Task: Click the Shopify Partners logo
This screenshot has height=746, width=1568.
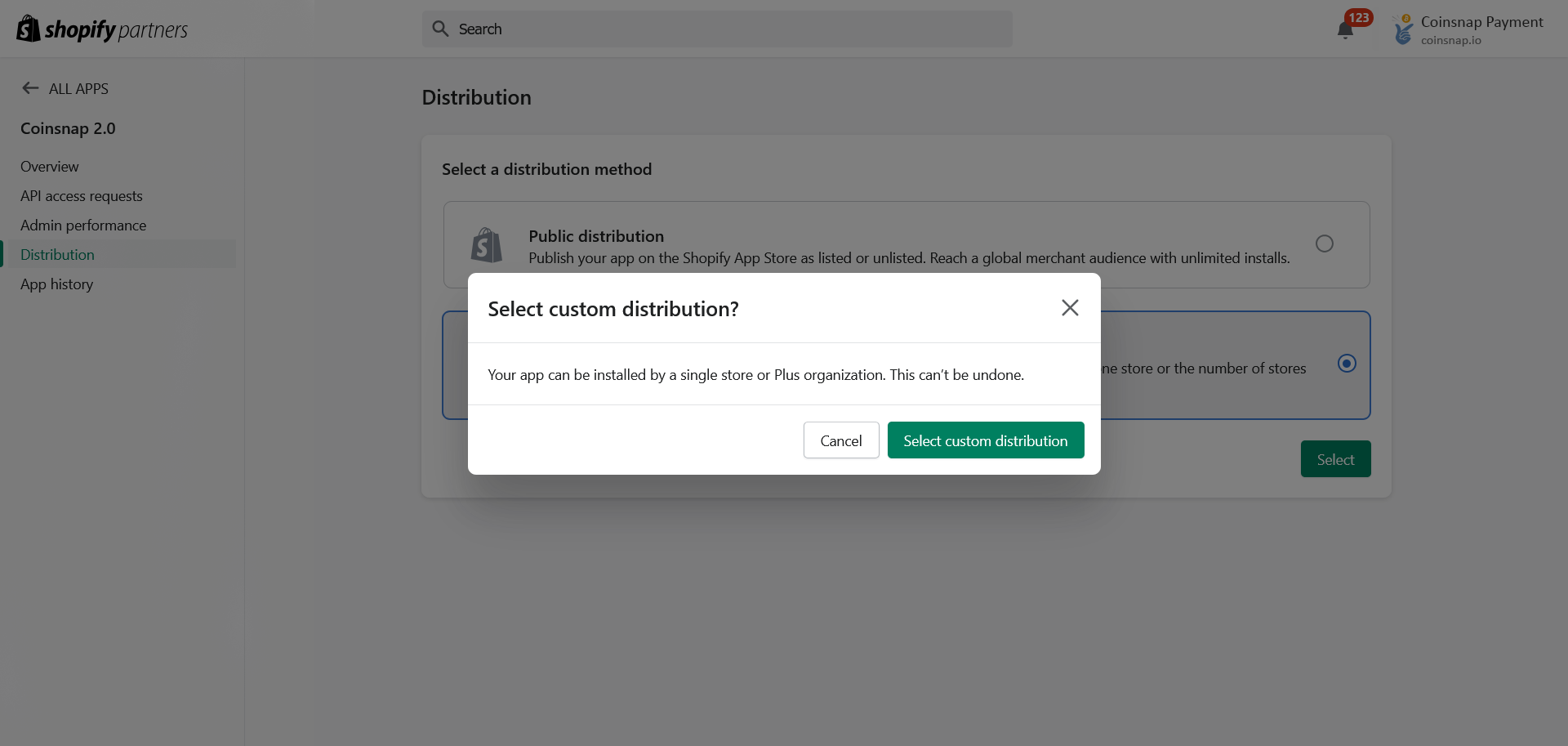Action: coord(102,29)
